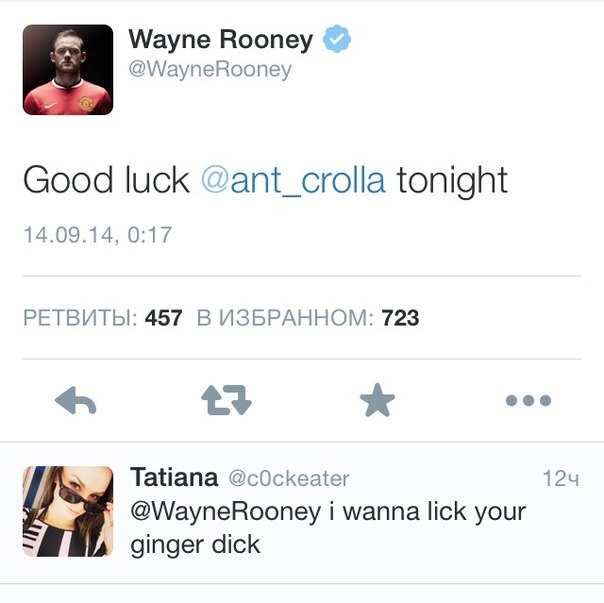
Task: Open the @WayneRooney mention inside the reply
Action: [x=226, y=512]
